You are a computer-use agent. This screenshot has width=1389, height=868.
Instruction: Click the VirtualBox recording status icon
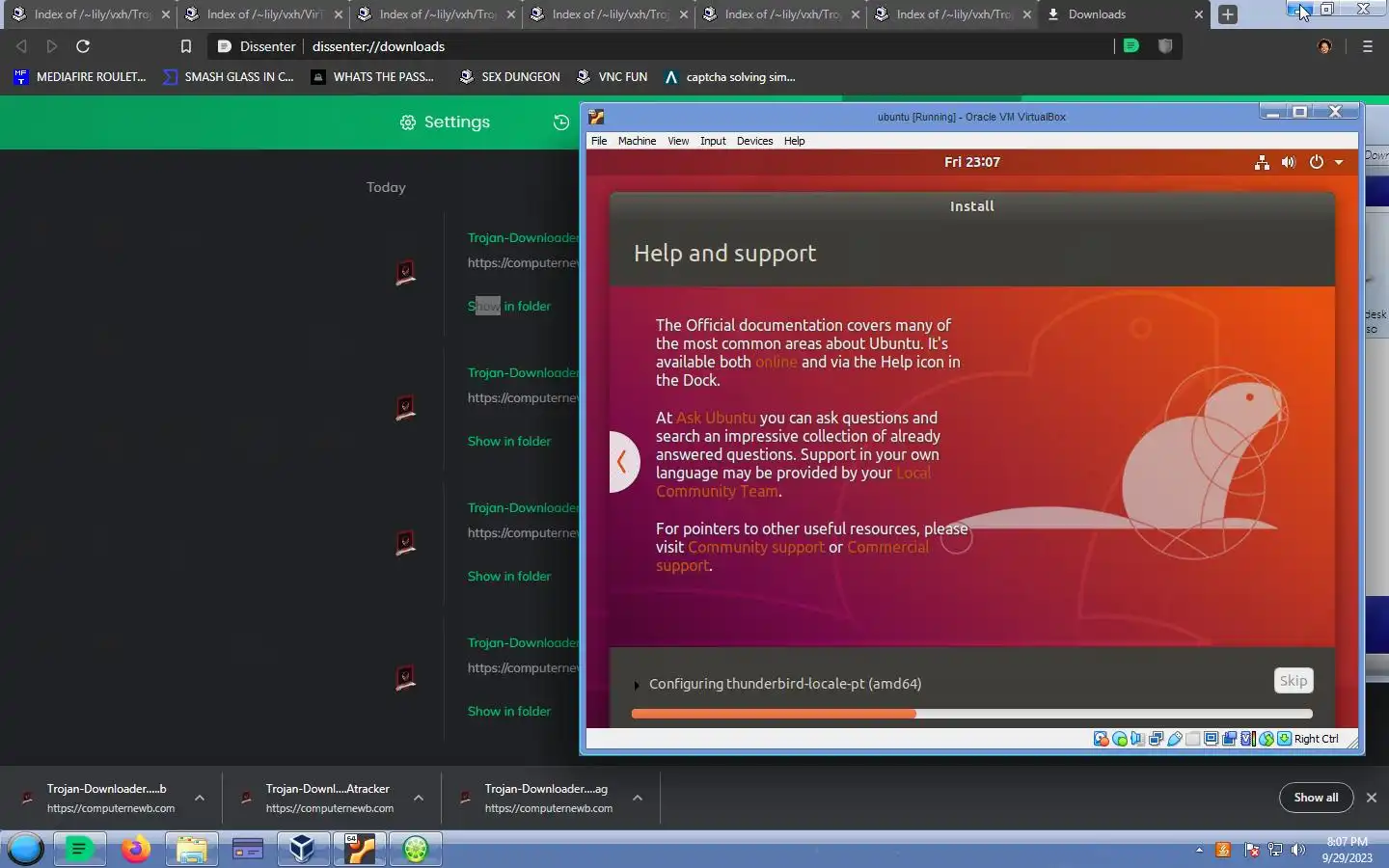point(1229,739)
